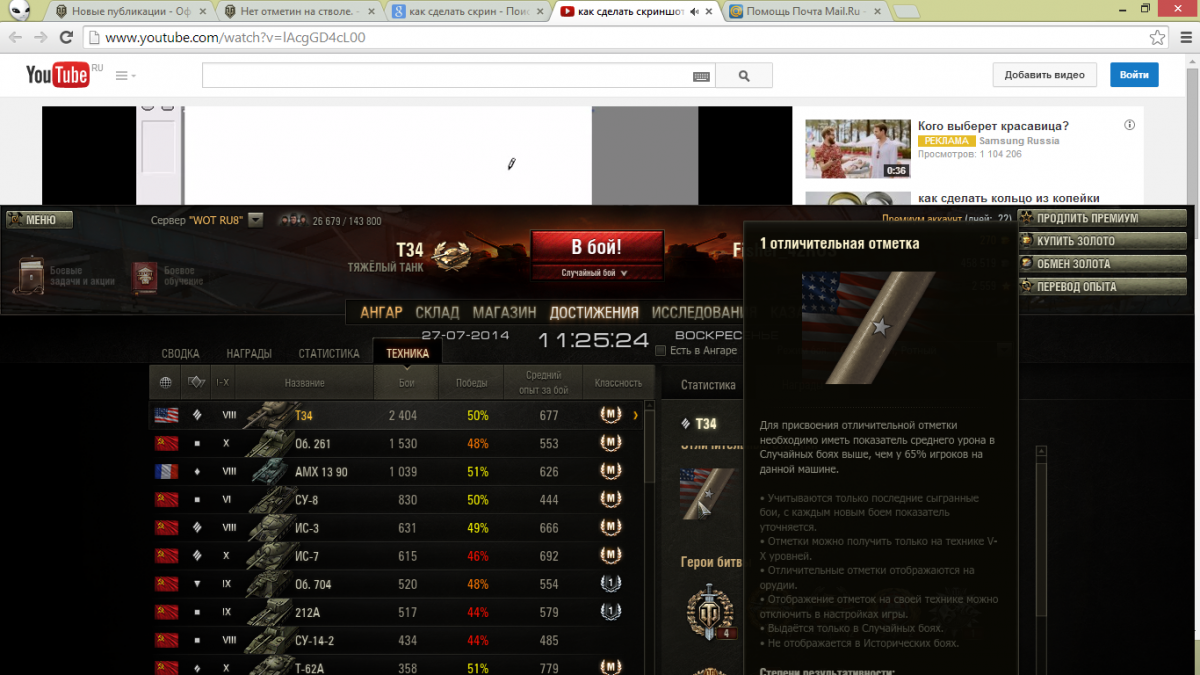Image resolution: width=1200 pixels, height=675 pixels.
Task: Click 50% wins value in T34 row
Action: click(x=478, y=415)
